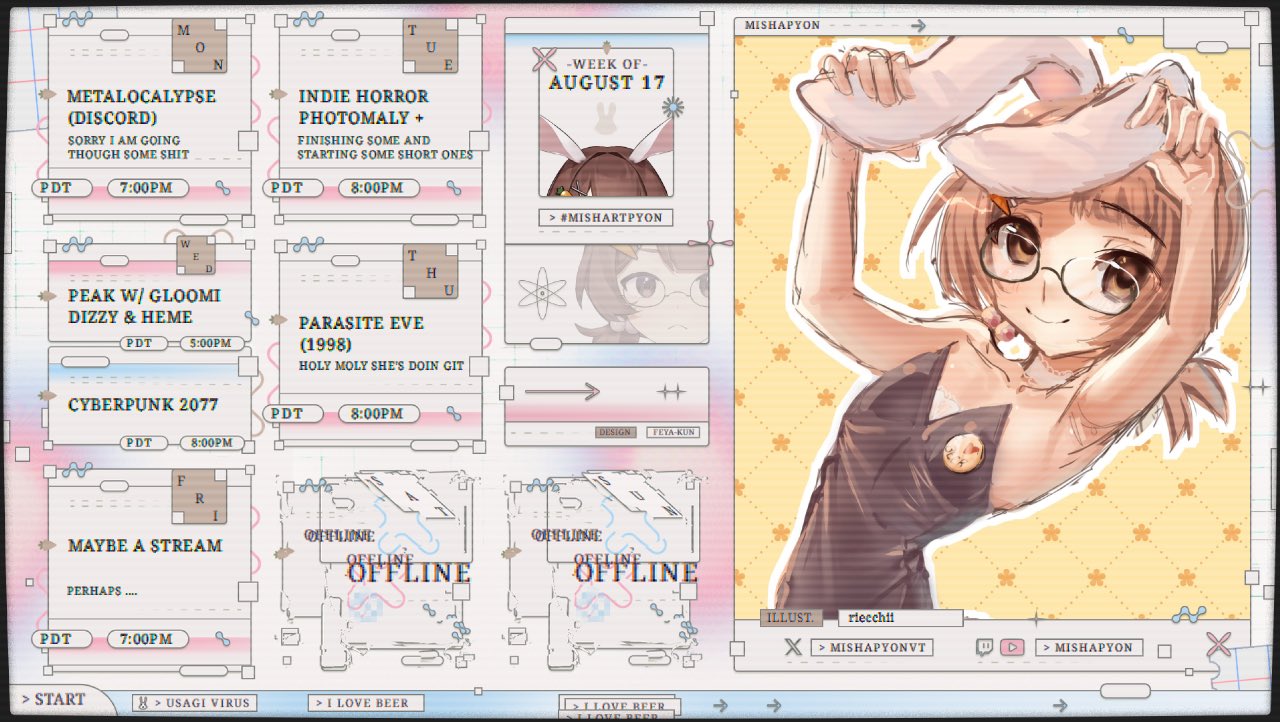Click the METALOCALYPSE (DISCORD) title
This screenshot has height=722, width=1280.
coord(142,107)
